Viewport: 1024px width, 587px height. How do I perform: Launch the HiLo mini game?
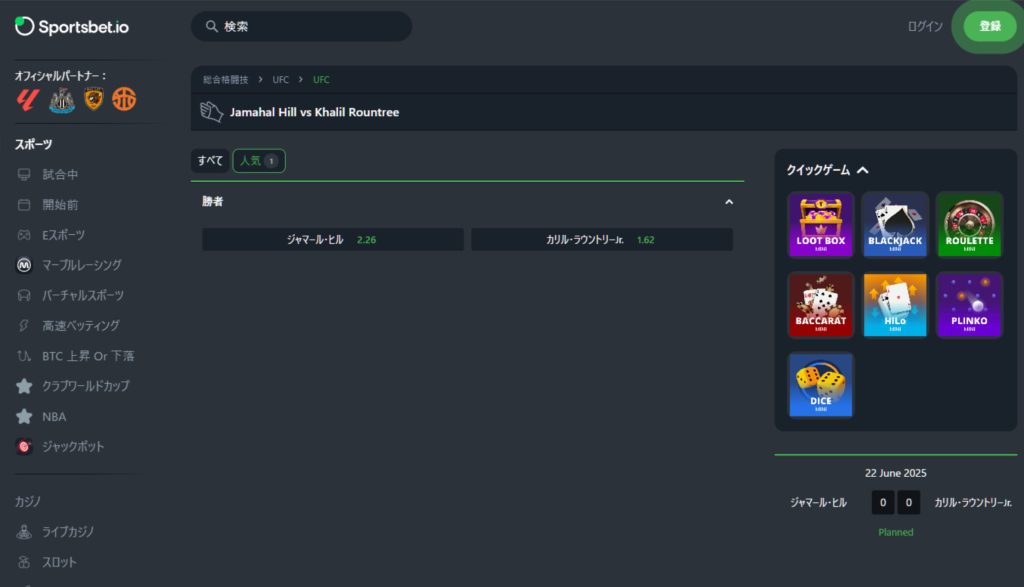click(x=895, y=305)
